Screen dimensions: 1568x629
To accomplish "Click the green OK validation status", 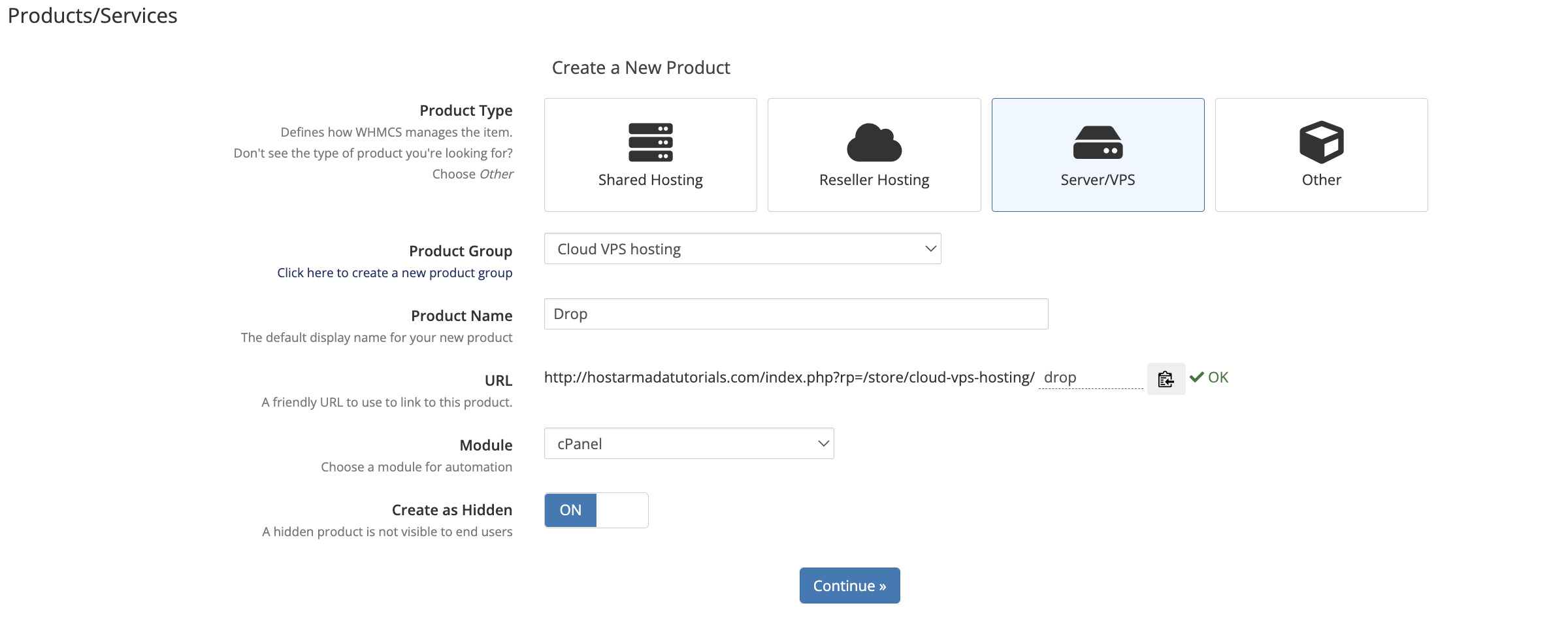I will [1209, 377].
